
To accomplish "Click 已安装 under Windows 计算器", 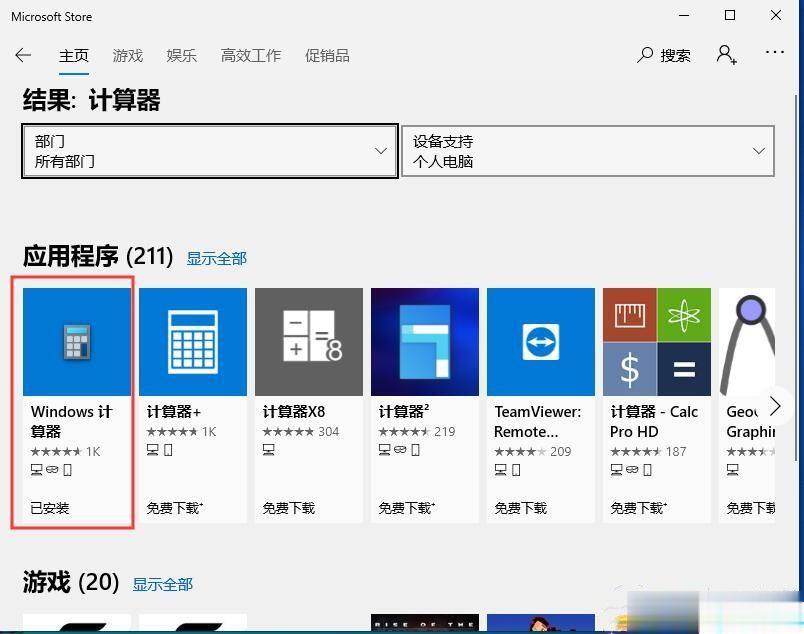I will [50, 508].
